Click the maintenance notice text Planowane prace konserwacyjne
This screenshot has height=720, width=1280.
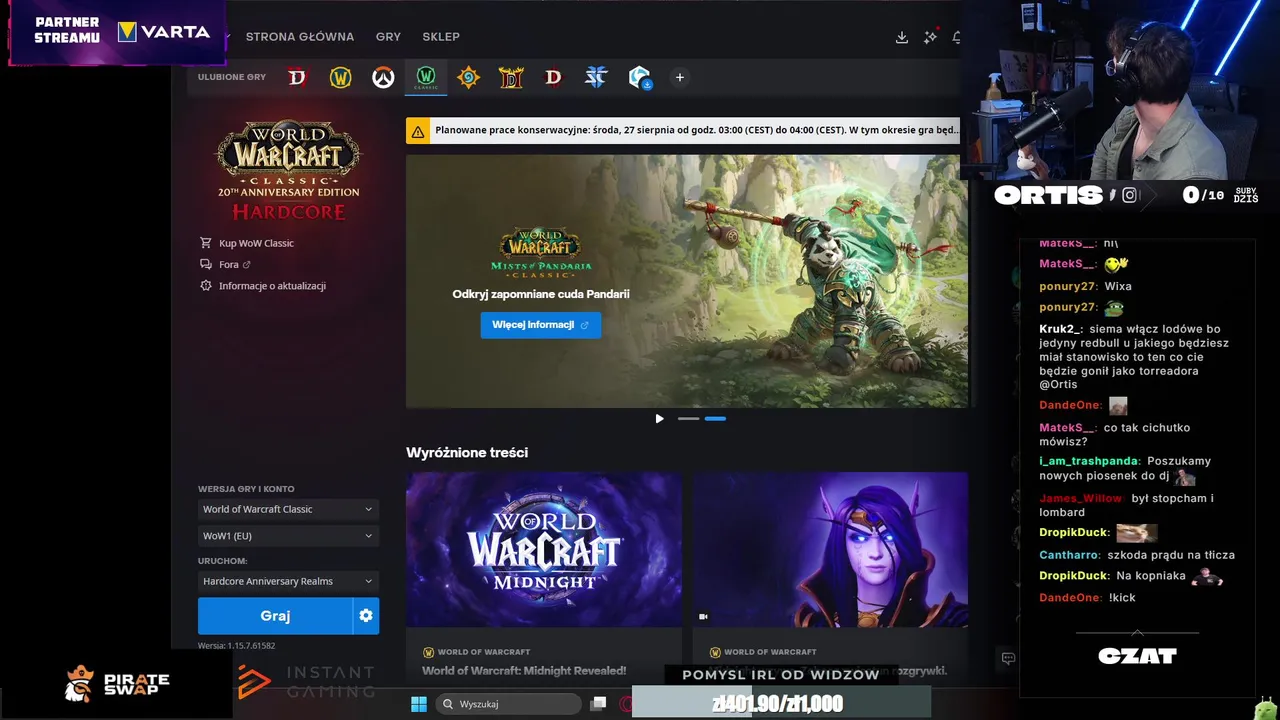click(x=697, y=131)
